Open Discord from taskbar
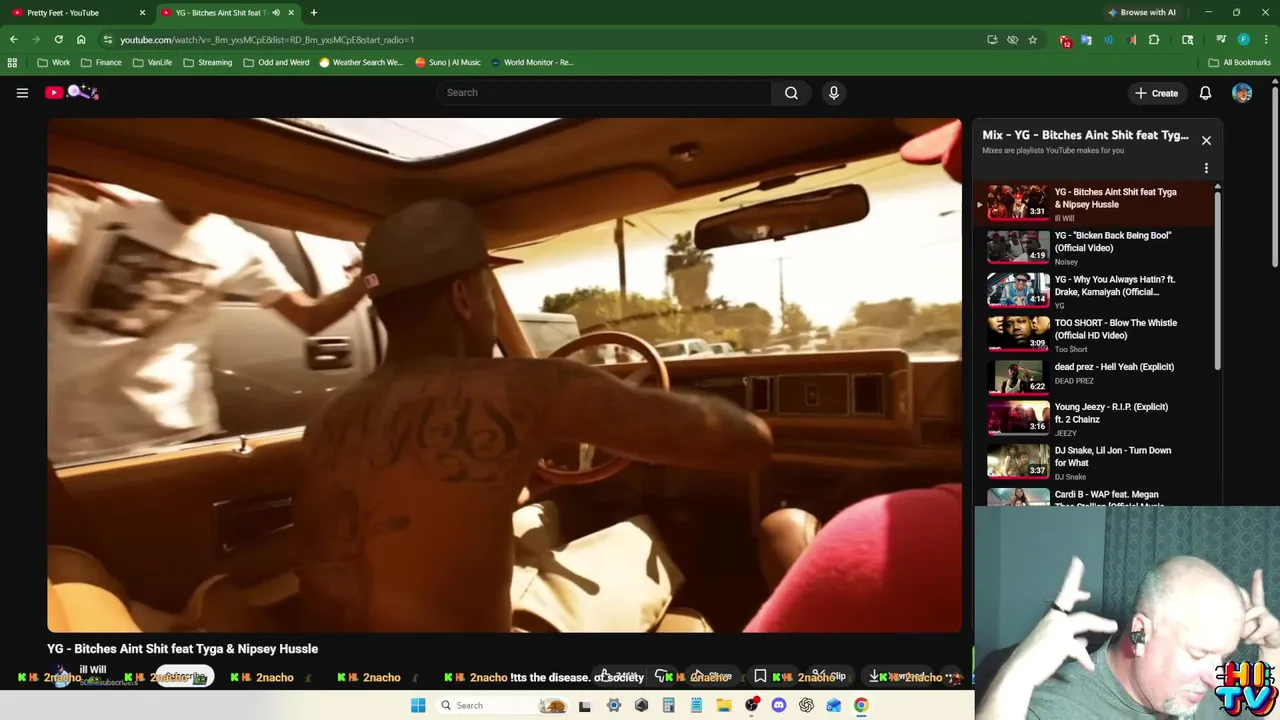Image resolution: width=1280 pixels, height=720 pixels. pos(779,705)
